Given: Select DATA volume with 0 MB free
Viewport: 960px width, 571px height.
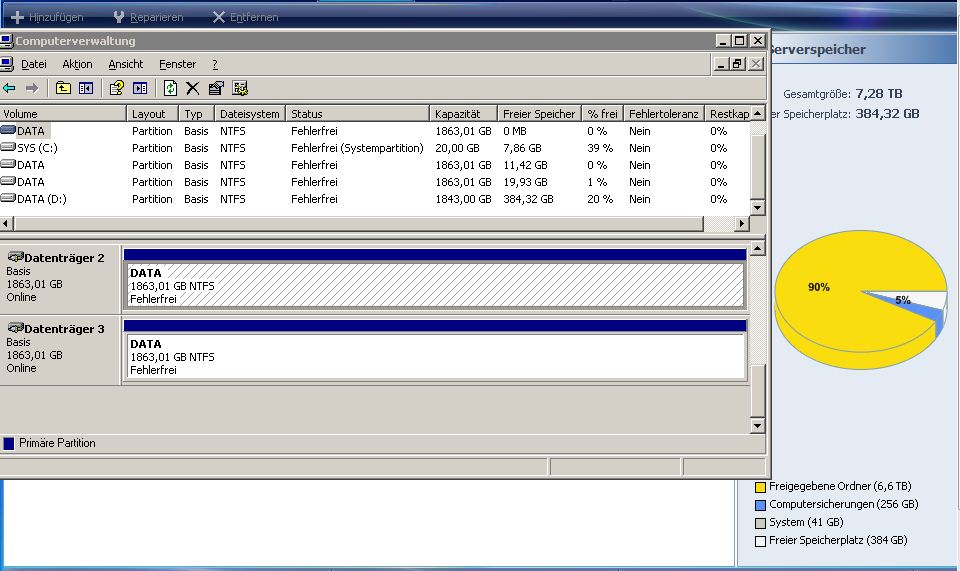Looking at the screenshot, I should [x=375, y=131].
